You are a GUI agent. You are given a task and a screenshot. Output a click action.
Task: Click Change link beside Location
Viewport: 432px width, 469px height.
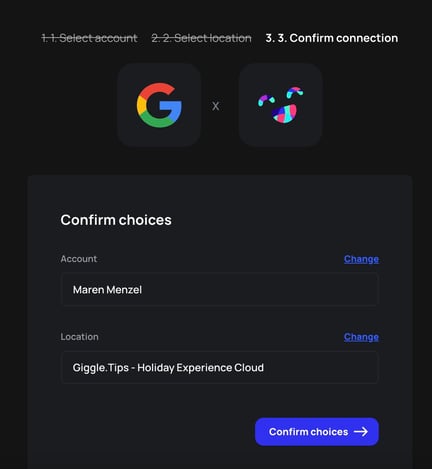tap(361, 337)
